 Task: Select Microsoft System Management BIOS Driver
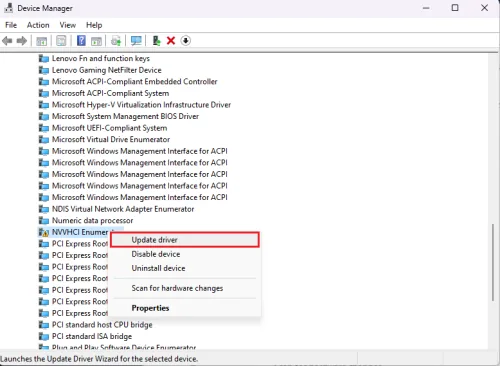pos(125,116)
